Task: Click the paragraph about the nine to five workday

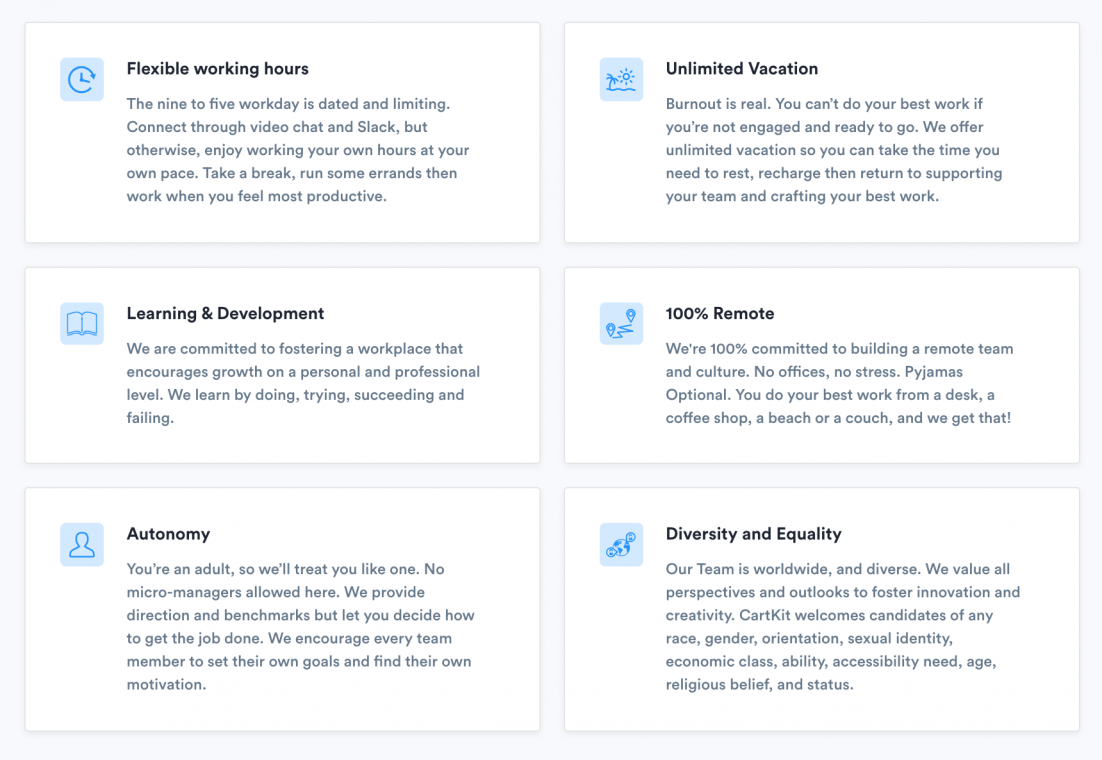Action: coord(298,150)
